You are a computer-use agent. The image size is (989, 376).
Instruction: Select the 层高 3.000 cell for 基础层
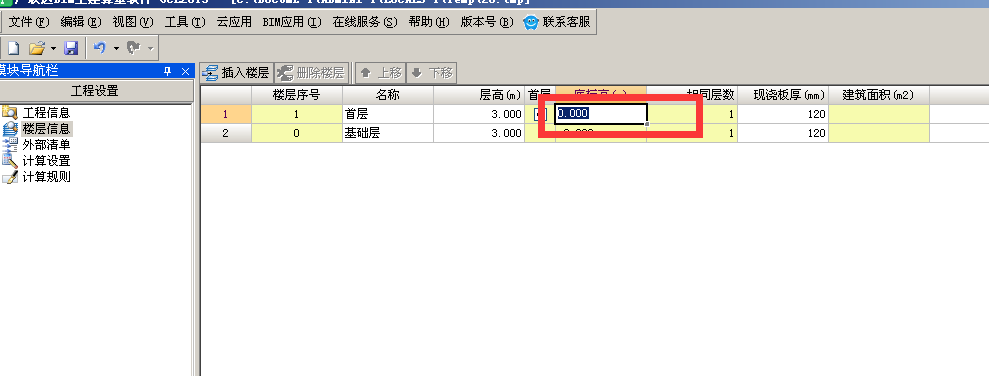coord(479,133)
